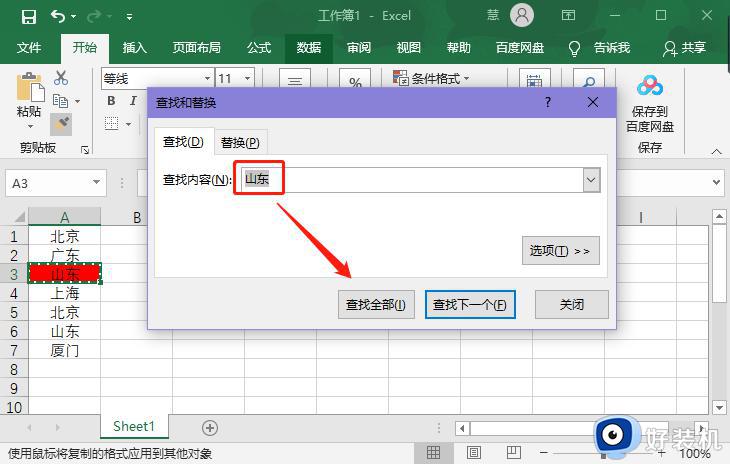730x464 pixels.
Task: Click the dialog help question mark
Action: point(548,102)
